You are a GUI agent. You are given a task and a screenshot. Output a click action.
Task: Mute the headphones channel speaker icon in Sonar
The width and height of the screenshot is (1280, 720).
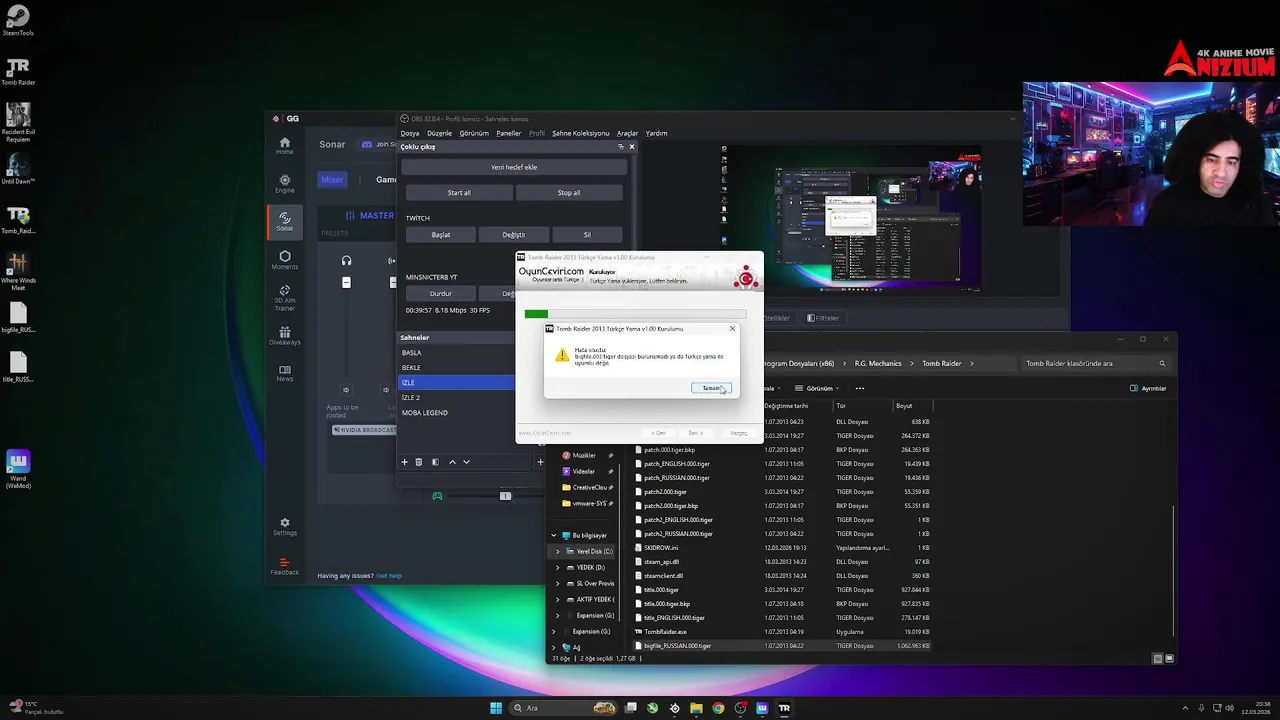tap(346, 390)
